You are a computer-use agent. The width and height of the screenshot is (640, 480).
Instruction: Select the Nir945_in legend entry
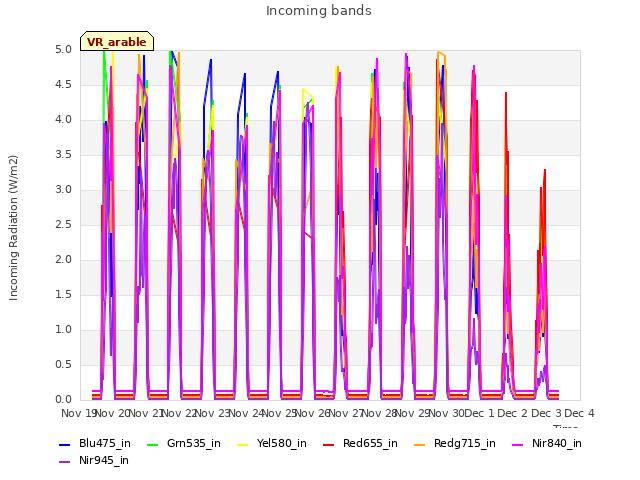pos(94,460)
